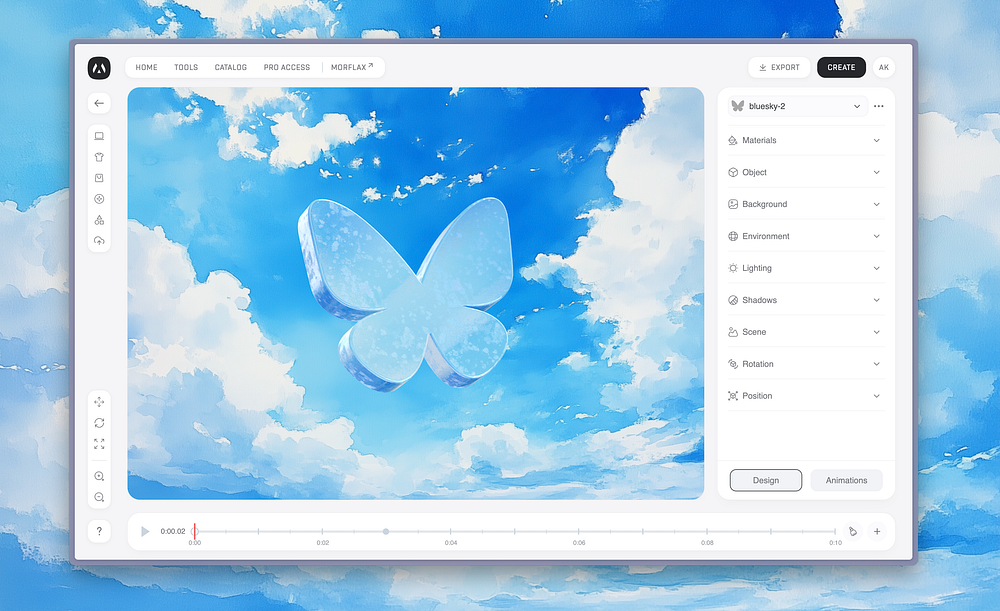Viewport: 1000px width, 611px height.
Task: Click the Create button
Action: pyautogui.click(x=841, y=67)
